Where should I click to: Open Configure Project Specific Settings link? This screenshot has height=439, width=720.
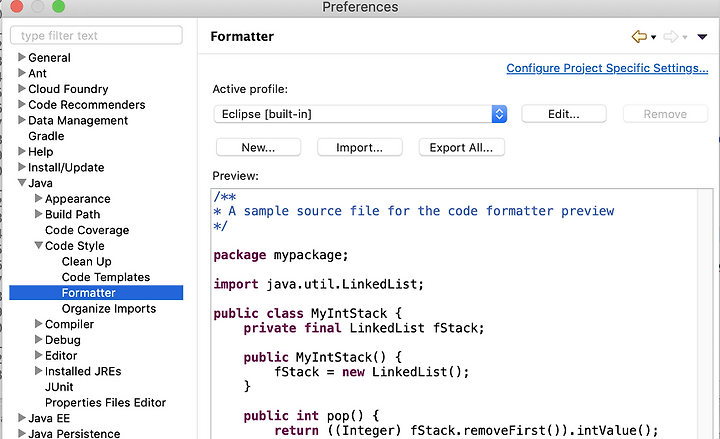point(607,68)
